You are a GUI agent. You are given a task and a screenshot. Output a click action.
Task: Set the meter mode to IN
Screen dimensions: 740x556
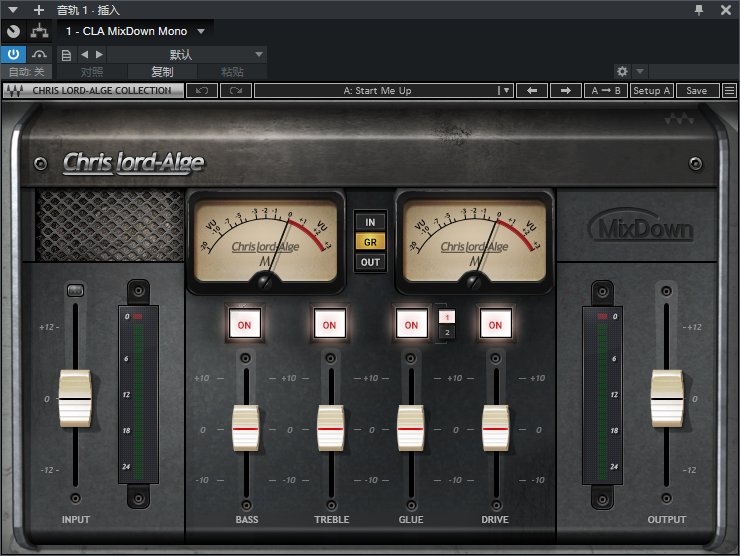click(x=370, y=222)
